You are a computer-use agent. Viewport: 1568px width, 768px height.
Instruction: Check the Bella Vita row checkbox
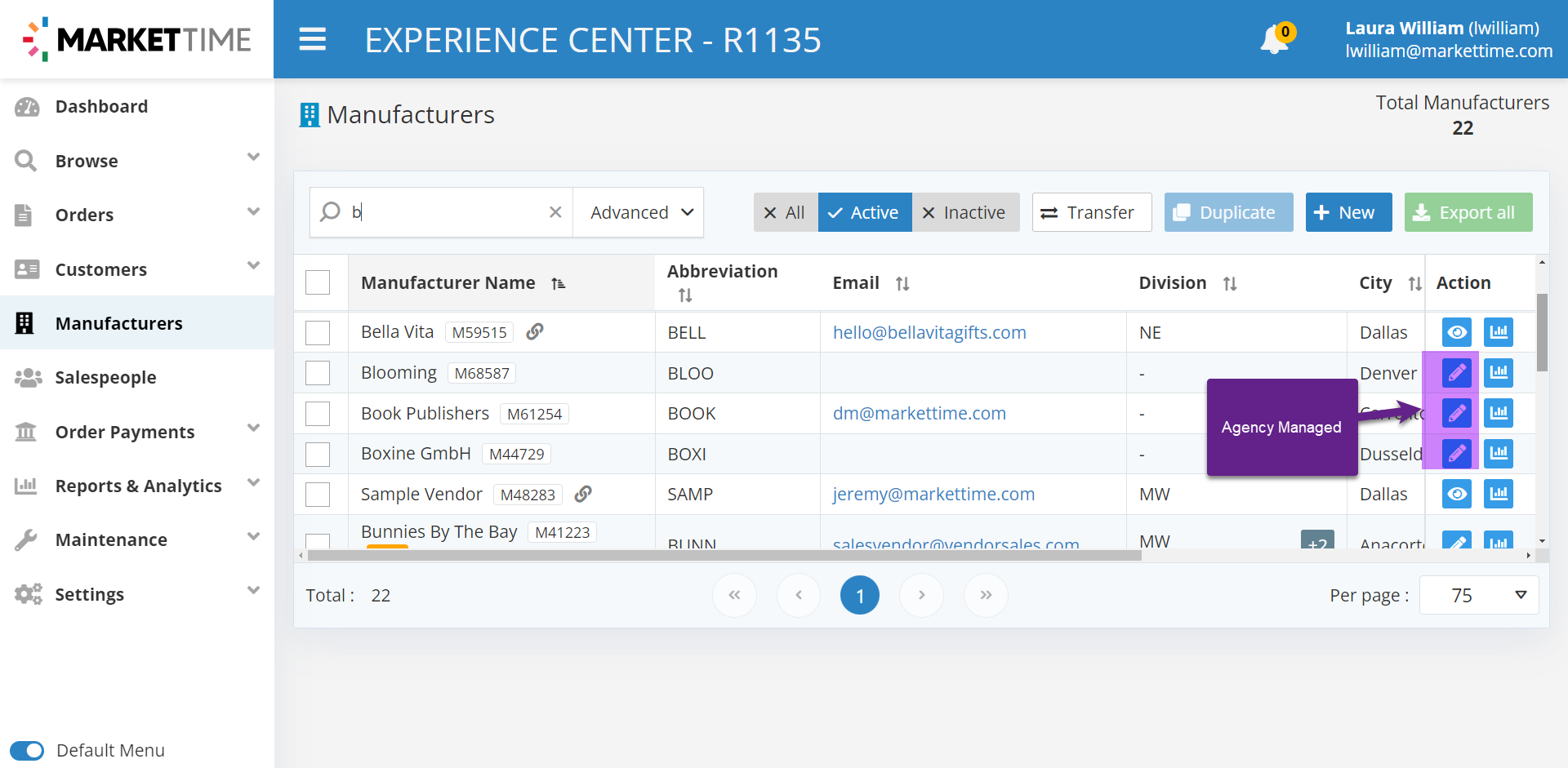point(318,332)
